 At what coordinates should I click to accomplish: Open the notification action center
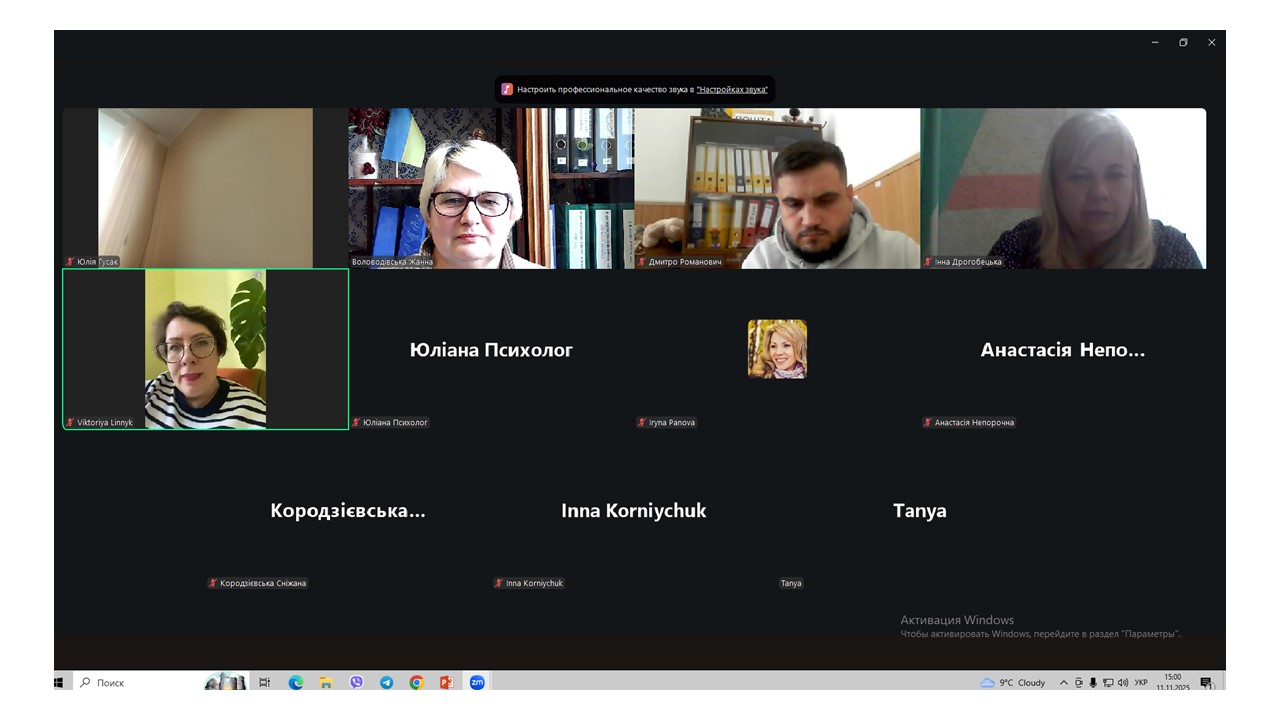[x=1206, y=683]
